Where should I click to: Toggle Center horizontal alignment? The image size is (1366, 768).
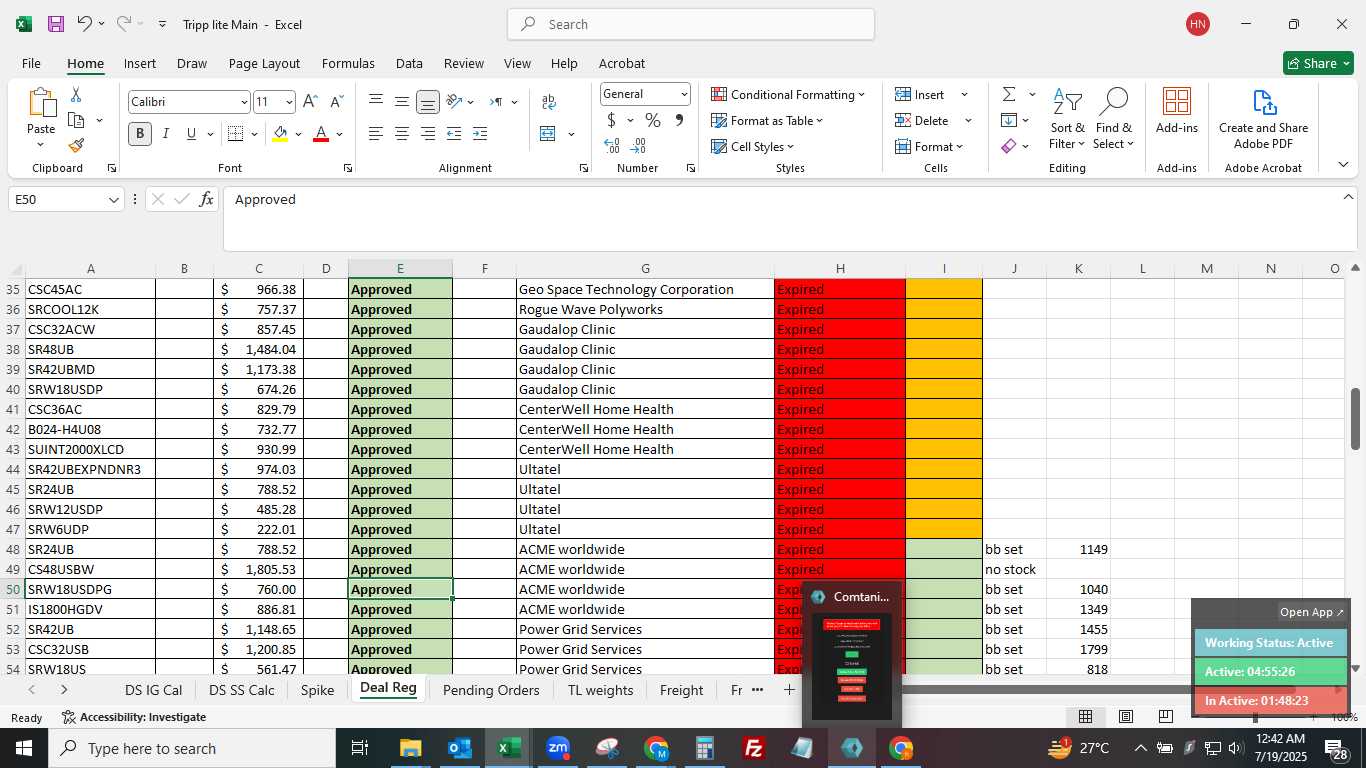[401, 133]
